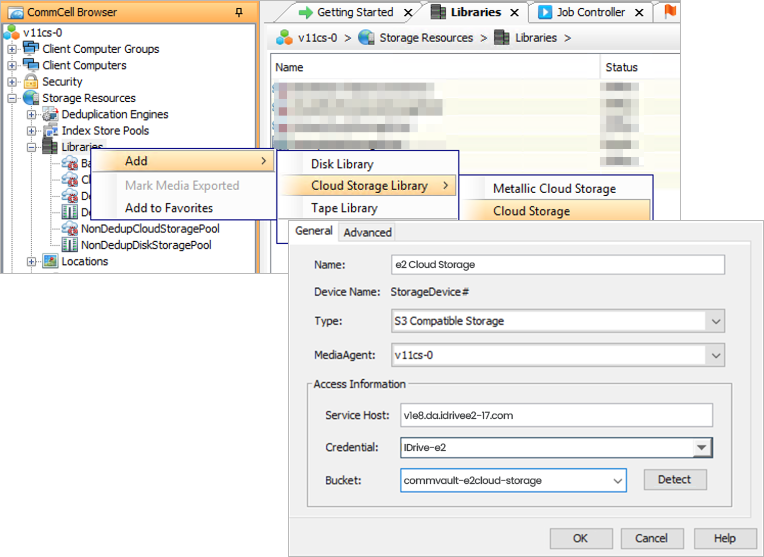Choose Metallic Cloud Storage option
The image size is (764, 557).
[x=554, y=189]
